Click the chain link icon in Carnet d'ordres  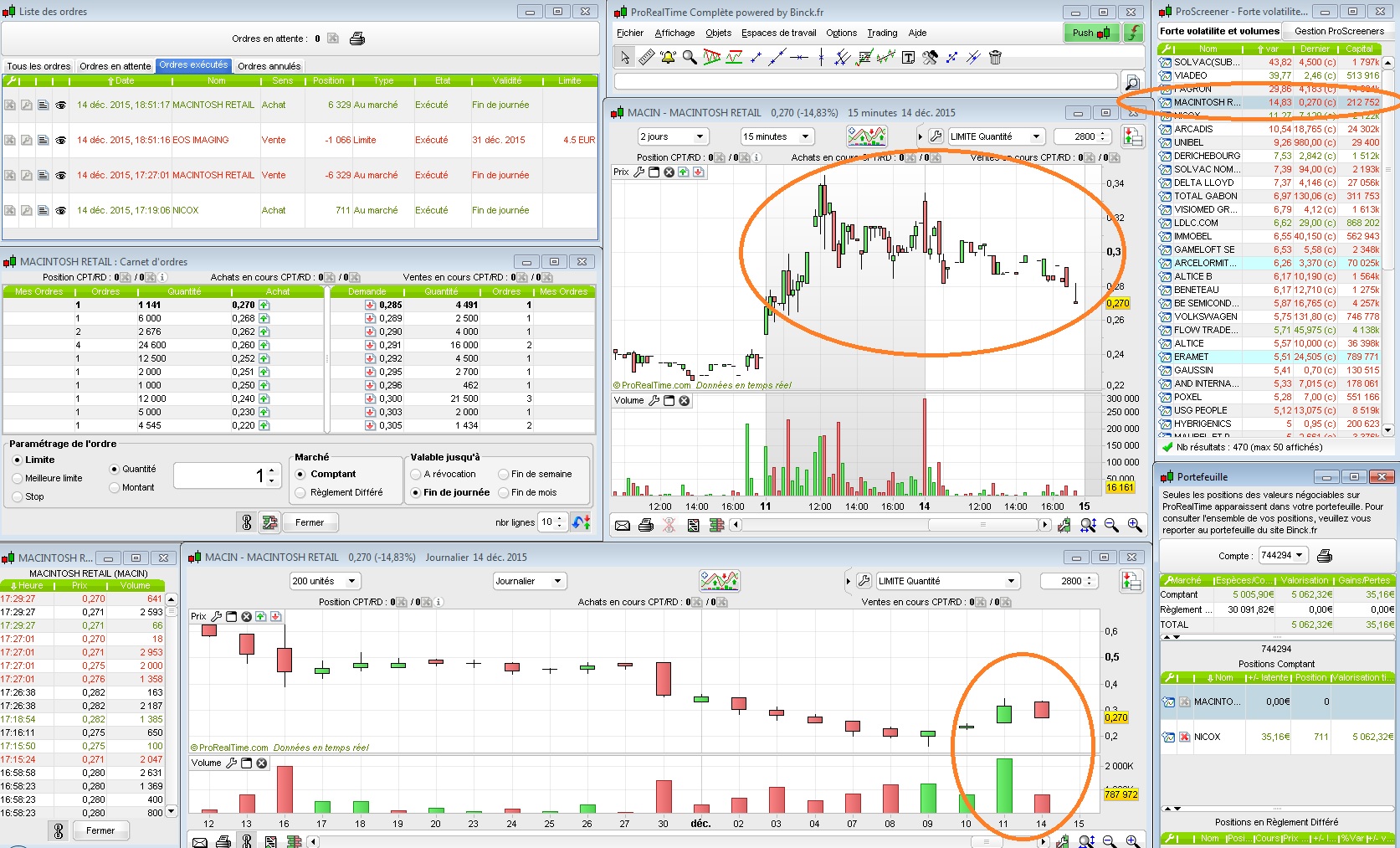[x=247, y=522]
